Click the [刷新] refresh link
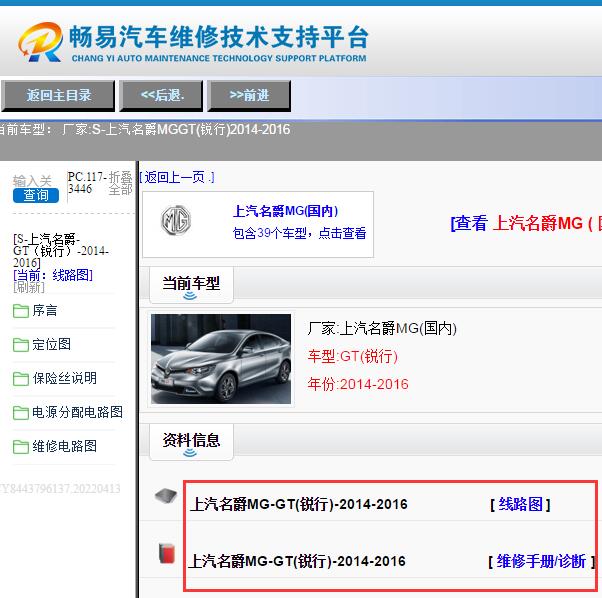602x598 pixels. 29,287
